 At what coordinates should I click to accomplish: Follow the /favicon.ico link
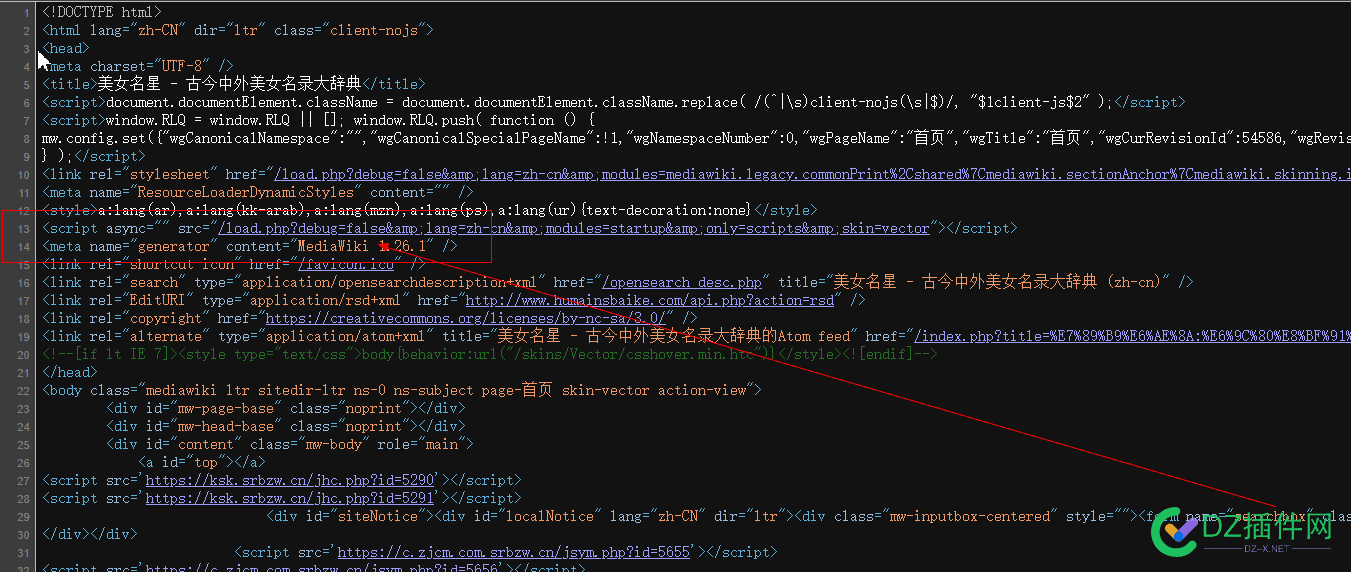[x=345, y=264]
